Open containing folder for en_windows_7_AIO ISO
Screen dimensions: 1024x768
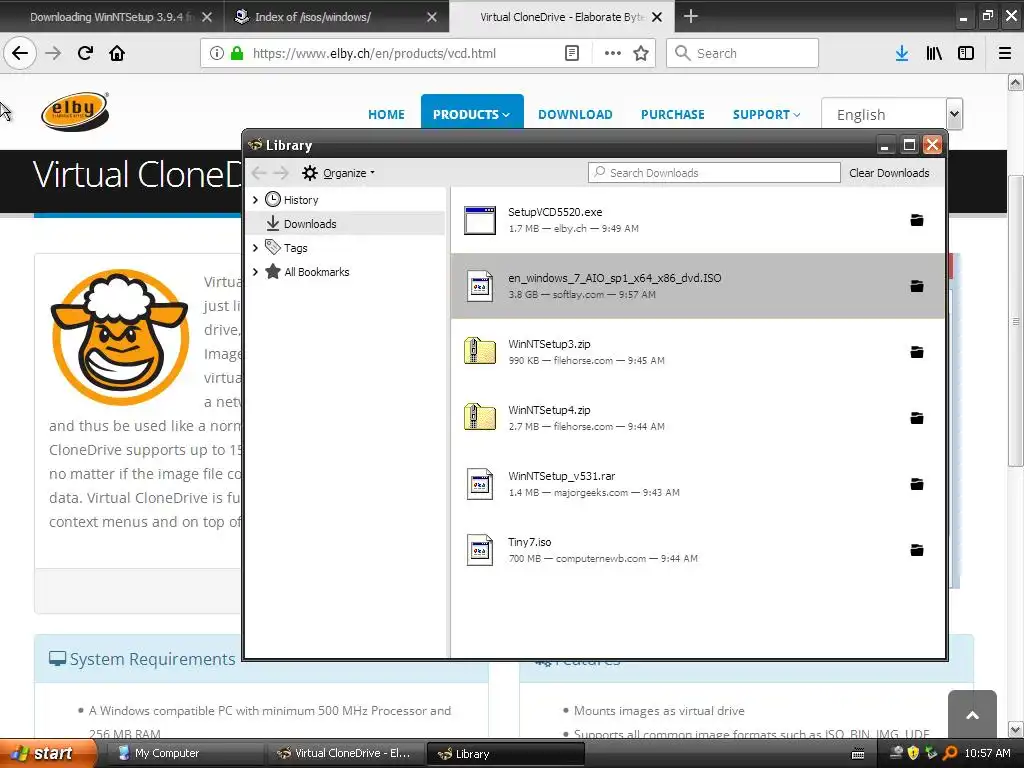tap(917, 286)
